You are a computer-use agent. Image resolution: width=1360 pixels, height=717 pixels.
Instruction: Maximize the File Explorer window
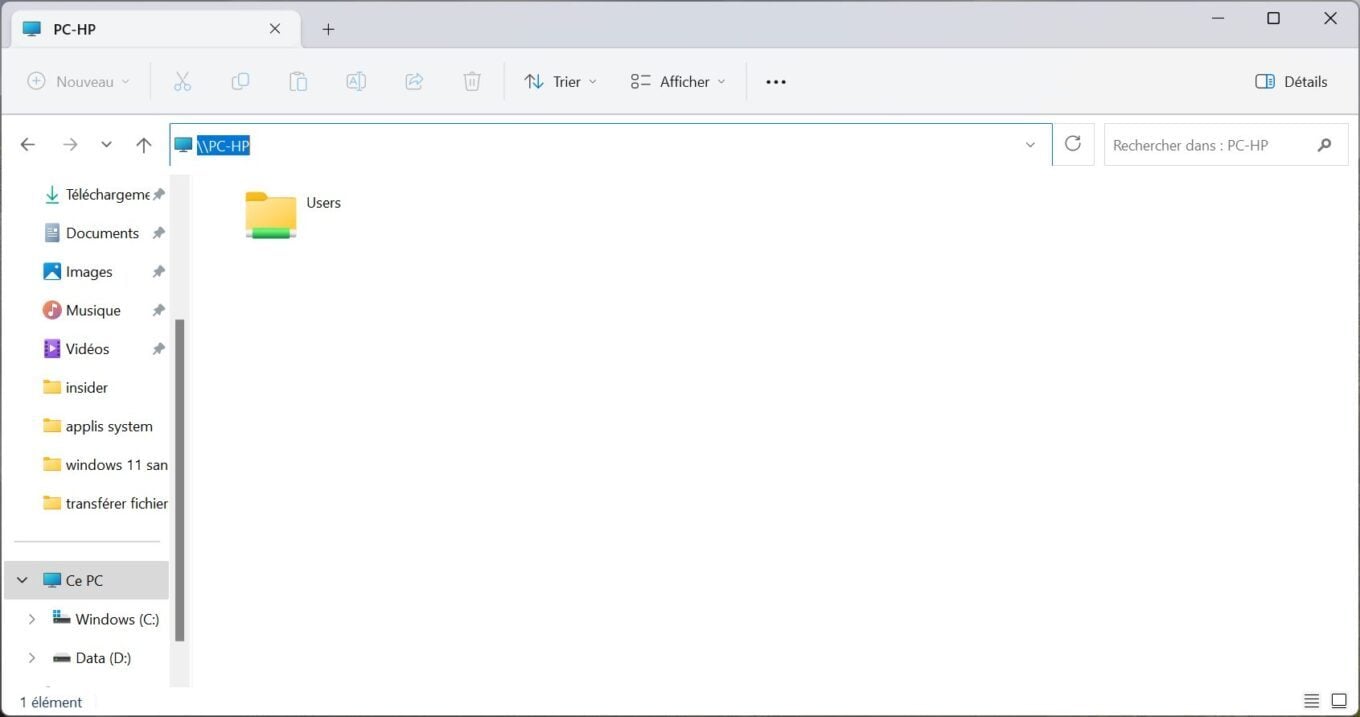pos(1273,18)
